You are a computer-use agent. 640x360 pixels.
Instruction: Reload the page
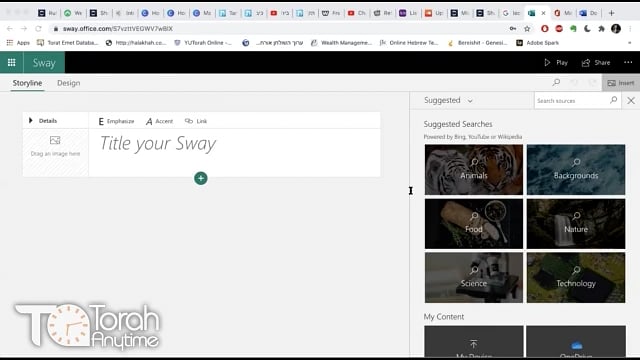pos(38,29)
